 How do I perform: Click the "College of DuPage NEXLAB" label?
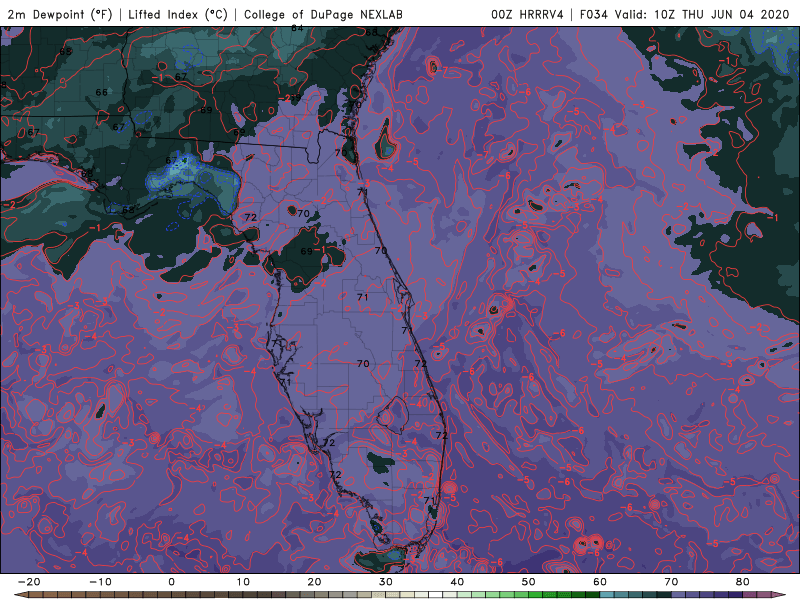coord(323,15)
